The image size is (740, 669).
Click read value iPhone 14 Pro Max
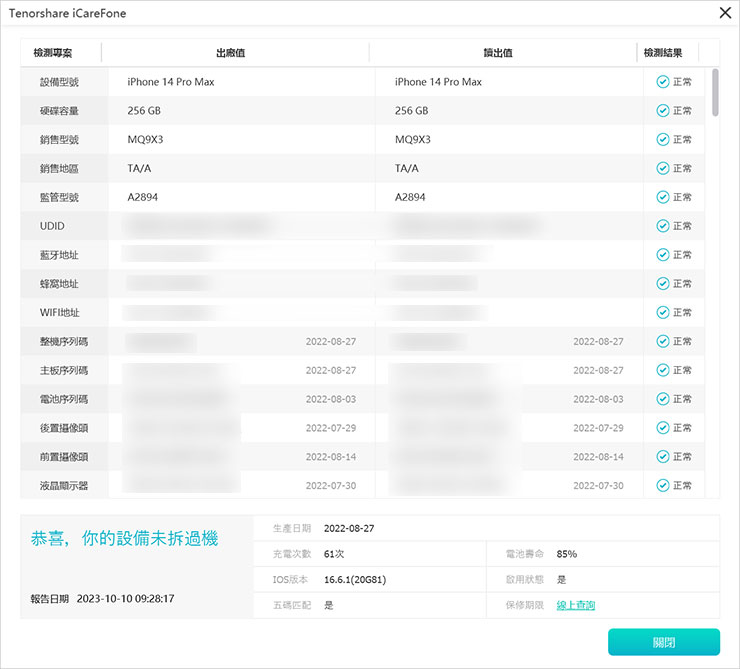click(x=438, y=82)
